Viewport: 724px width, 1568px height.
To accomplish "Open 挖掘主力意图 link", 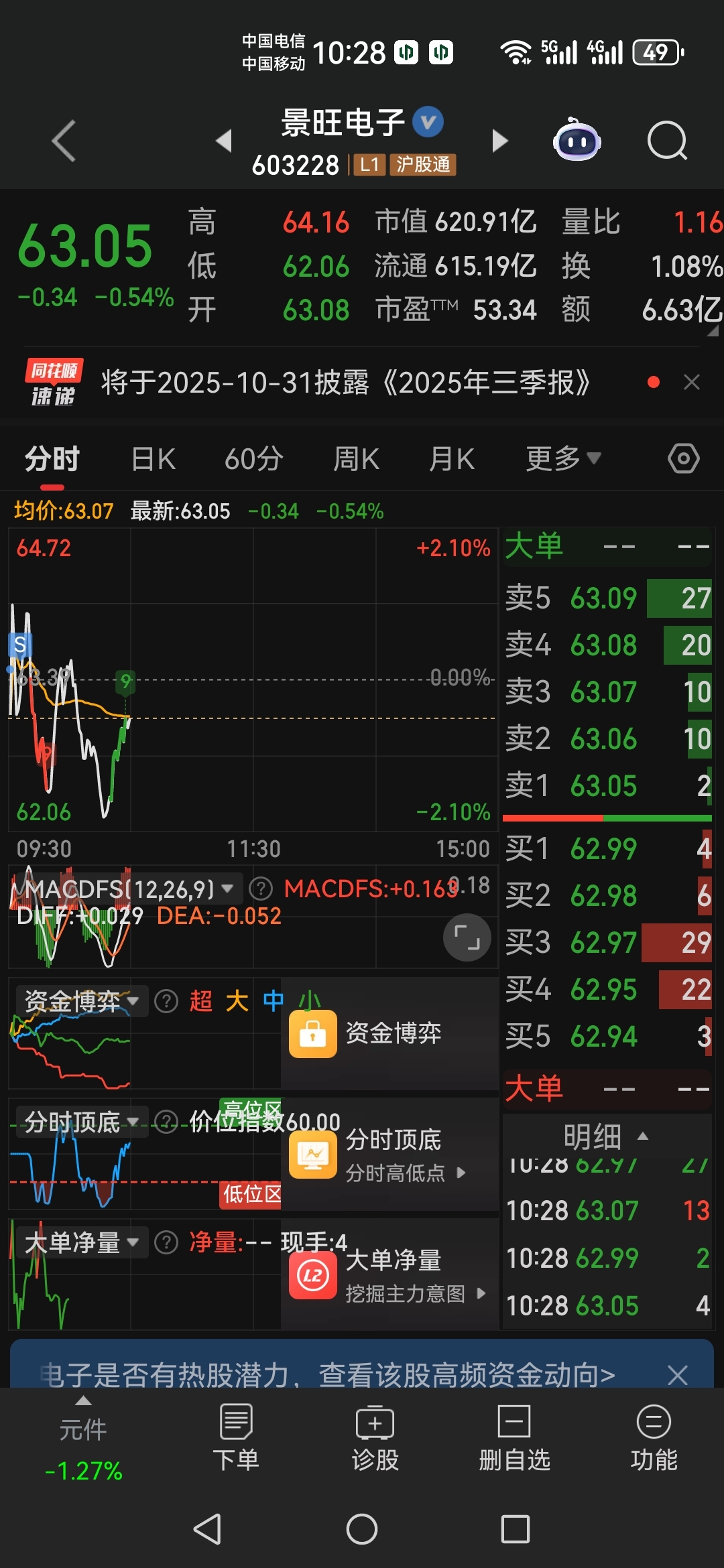I will click(415, 1293).
